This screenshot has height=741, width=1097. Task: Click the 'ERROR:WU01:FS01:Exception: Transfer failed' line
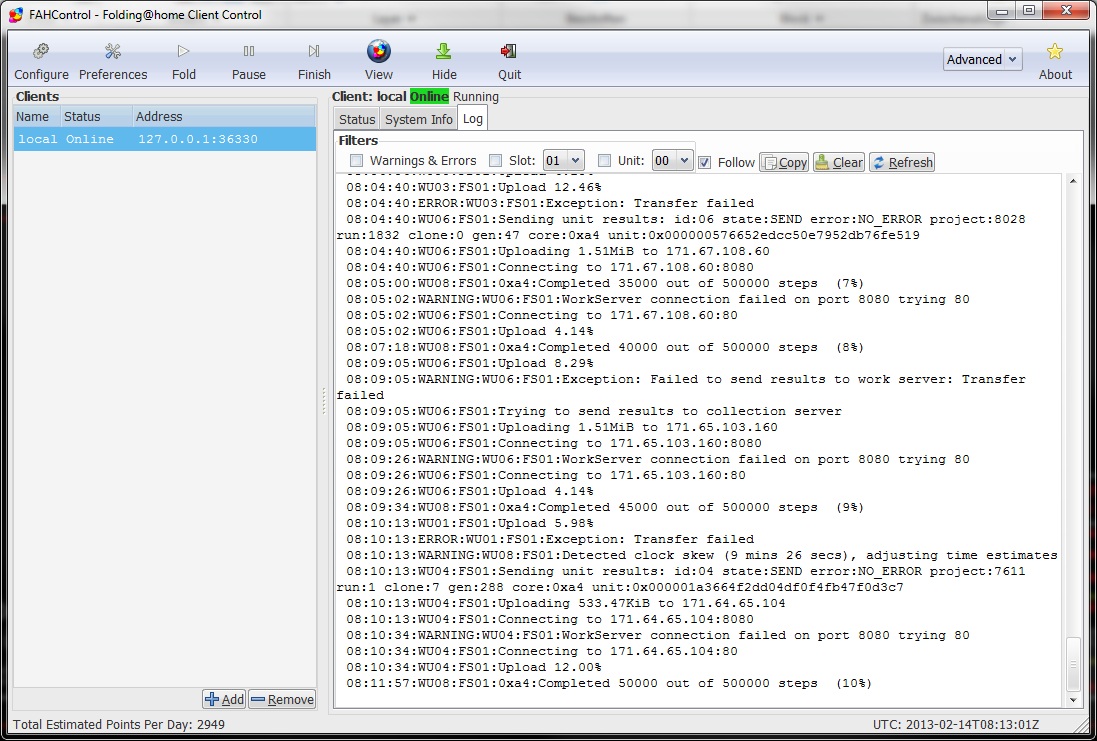tap(550, 539)
